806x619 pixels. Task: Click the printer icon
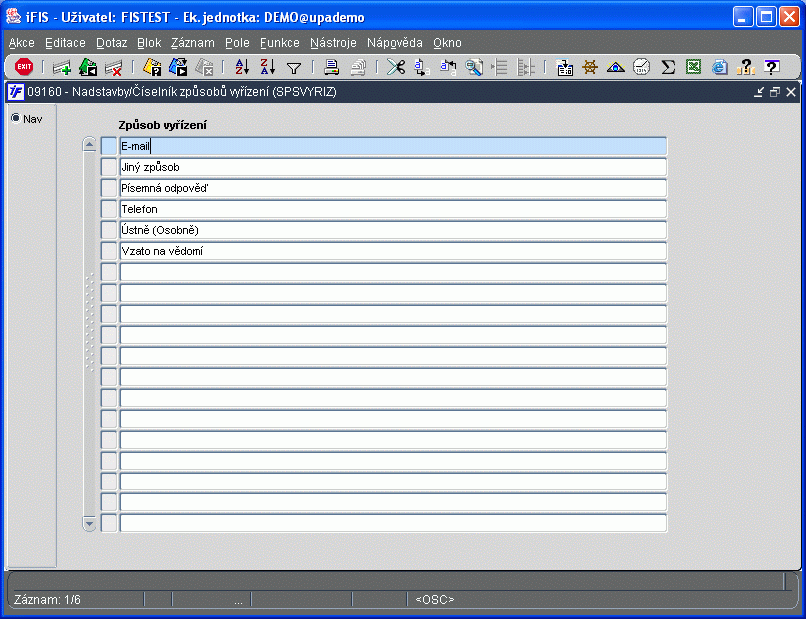point(332,67)
